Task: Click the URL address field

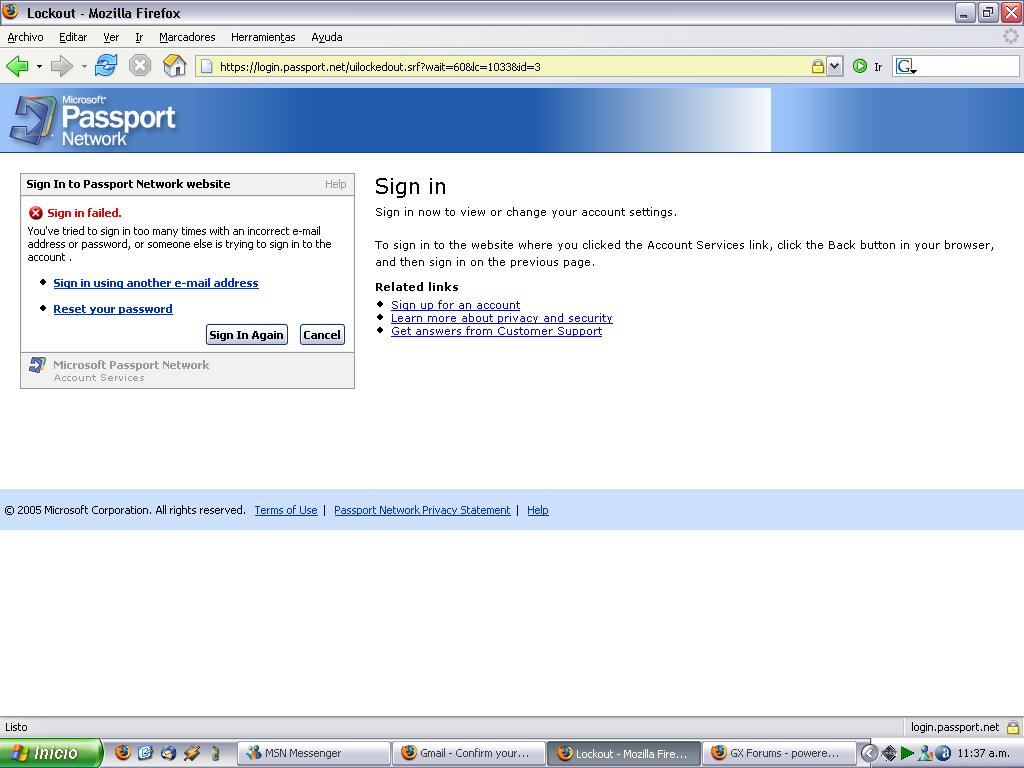Action: pos(513,67)
